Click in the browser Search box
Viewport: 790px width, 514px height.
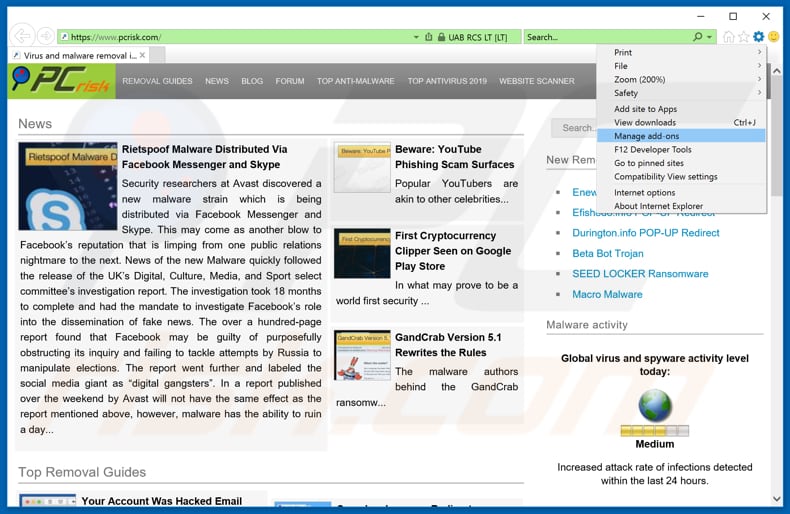tap(605, 37)
